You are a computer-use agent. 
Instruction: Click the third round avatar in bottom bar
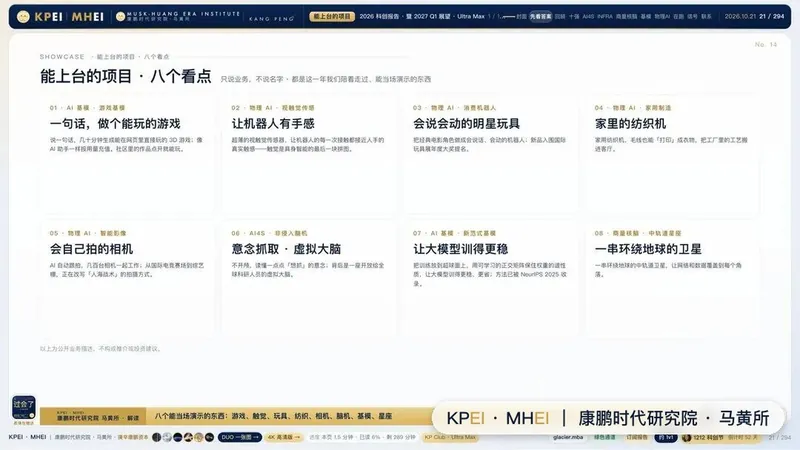pos(178,437)
